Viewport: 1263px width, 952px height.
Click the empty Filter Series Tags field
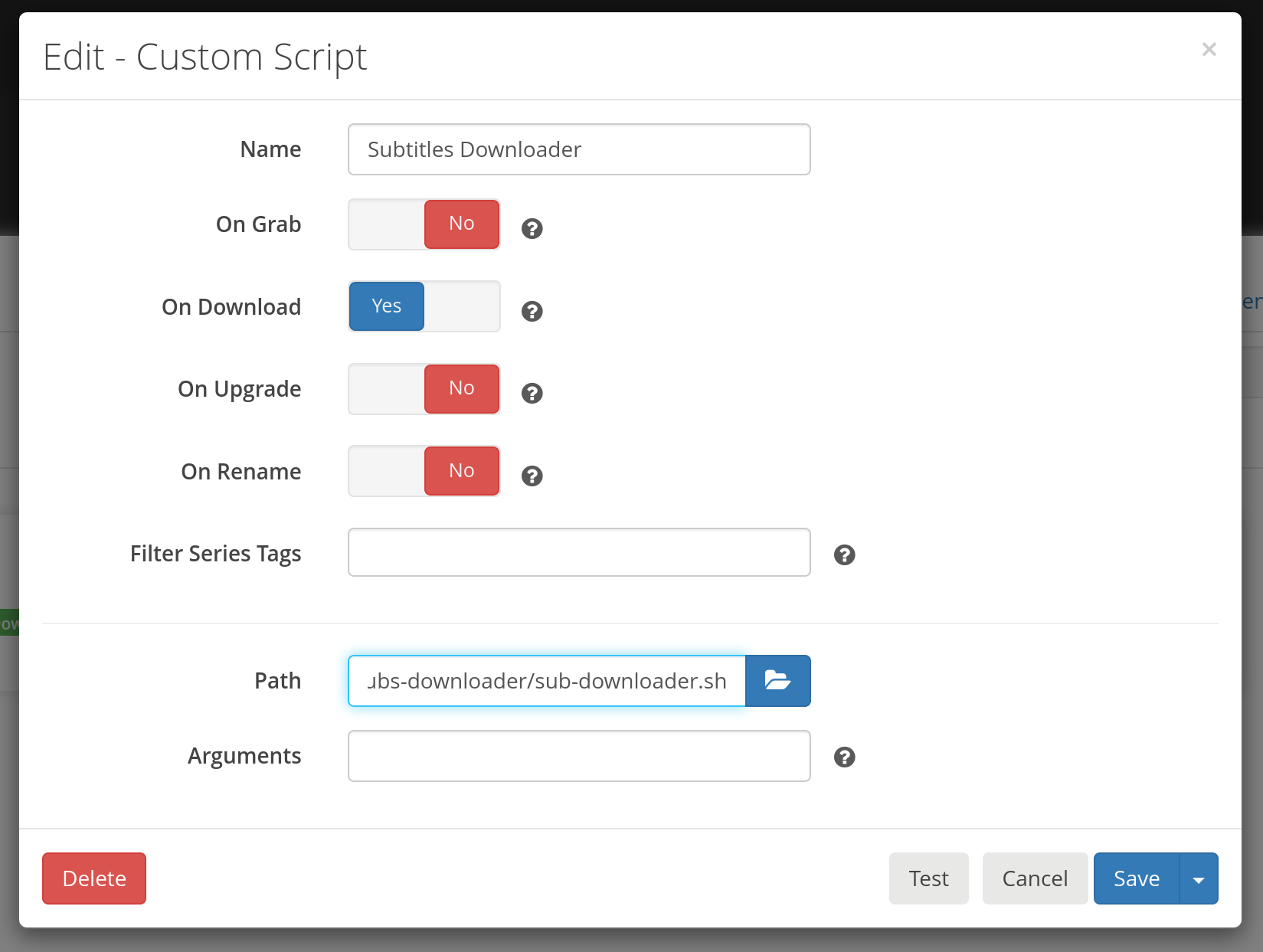pyautogui.click(x=579, y=552)
